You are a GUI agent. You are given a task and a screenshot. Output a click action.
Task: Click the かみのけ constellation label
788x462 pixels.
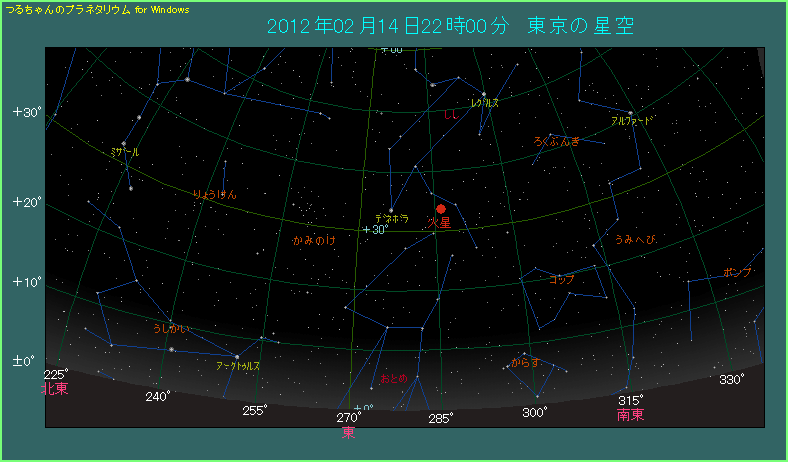[x=313, y=240]
